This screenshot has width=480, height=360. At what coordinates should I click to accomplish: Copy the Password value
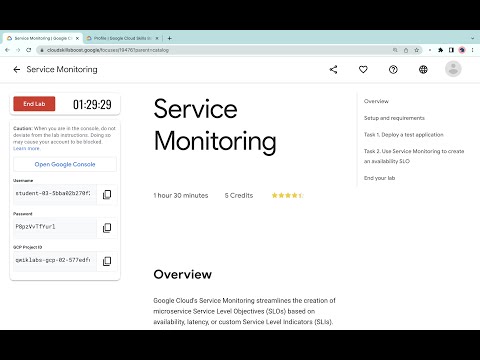click(107, 228)
